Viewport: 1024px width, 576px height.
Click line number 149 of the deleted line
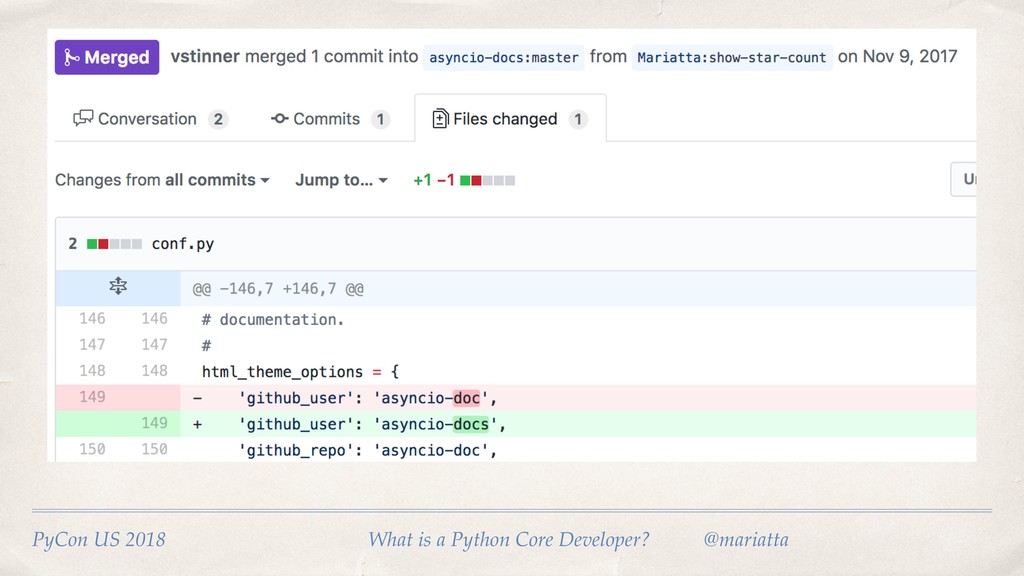(x=92, y=397)
